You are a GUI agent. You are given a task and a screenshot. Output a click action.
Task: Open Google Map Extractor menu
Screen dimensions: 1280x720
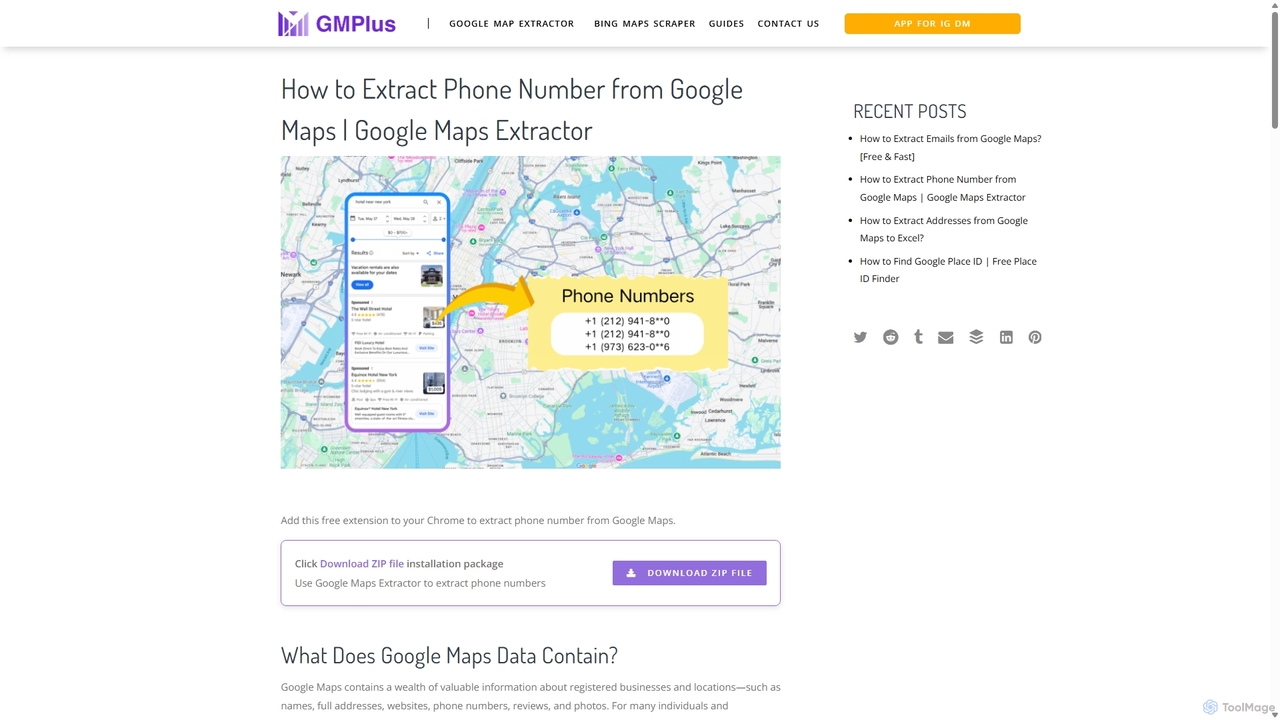[x=511, y=23]
